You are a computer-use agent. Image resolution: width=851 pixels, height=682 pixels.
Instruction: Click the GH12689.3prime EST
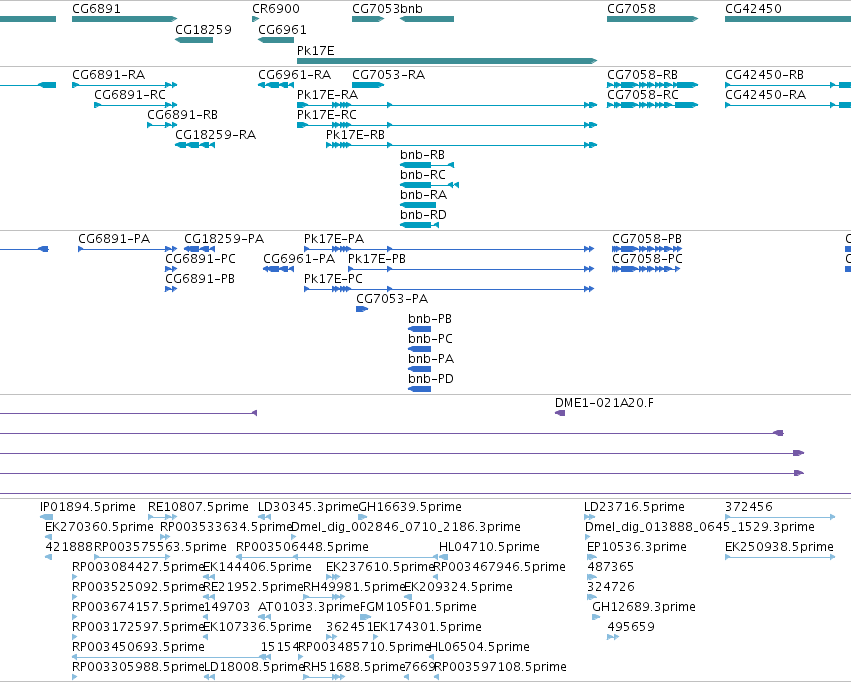[x=596, y=617]
